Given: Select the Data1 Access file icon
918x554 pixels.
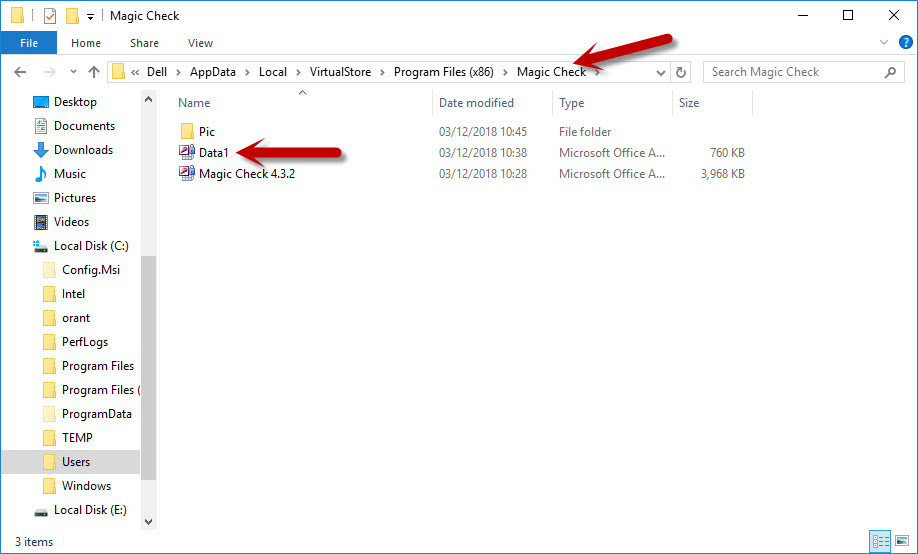Looking at the screenshot, I should [187, 152].
